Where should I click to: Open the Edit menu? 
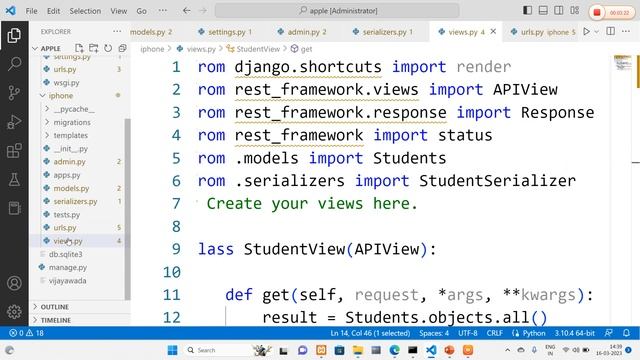[53, 11]
